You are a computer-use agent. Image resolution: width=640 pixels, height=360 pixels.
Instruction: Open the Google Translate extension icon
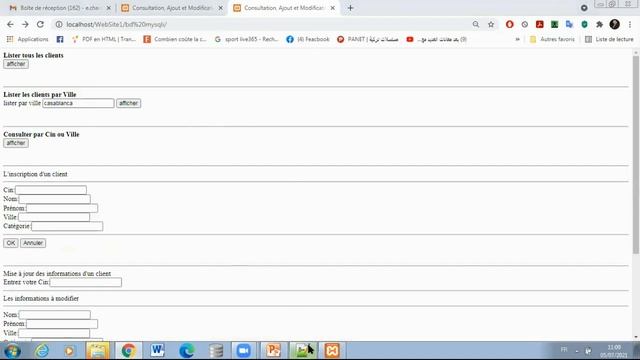point(569,24)
